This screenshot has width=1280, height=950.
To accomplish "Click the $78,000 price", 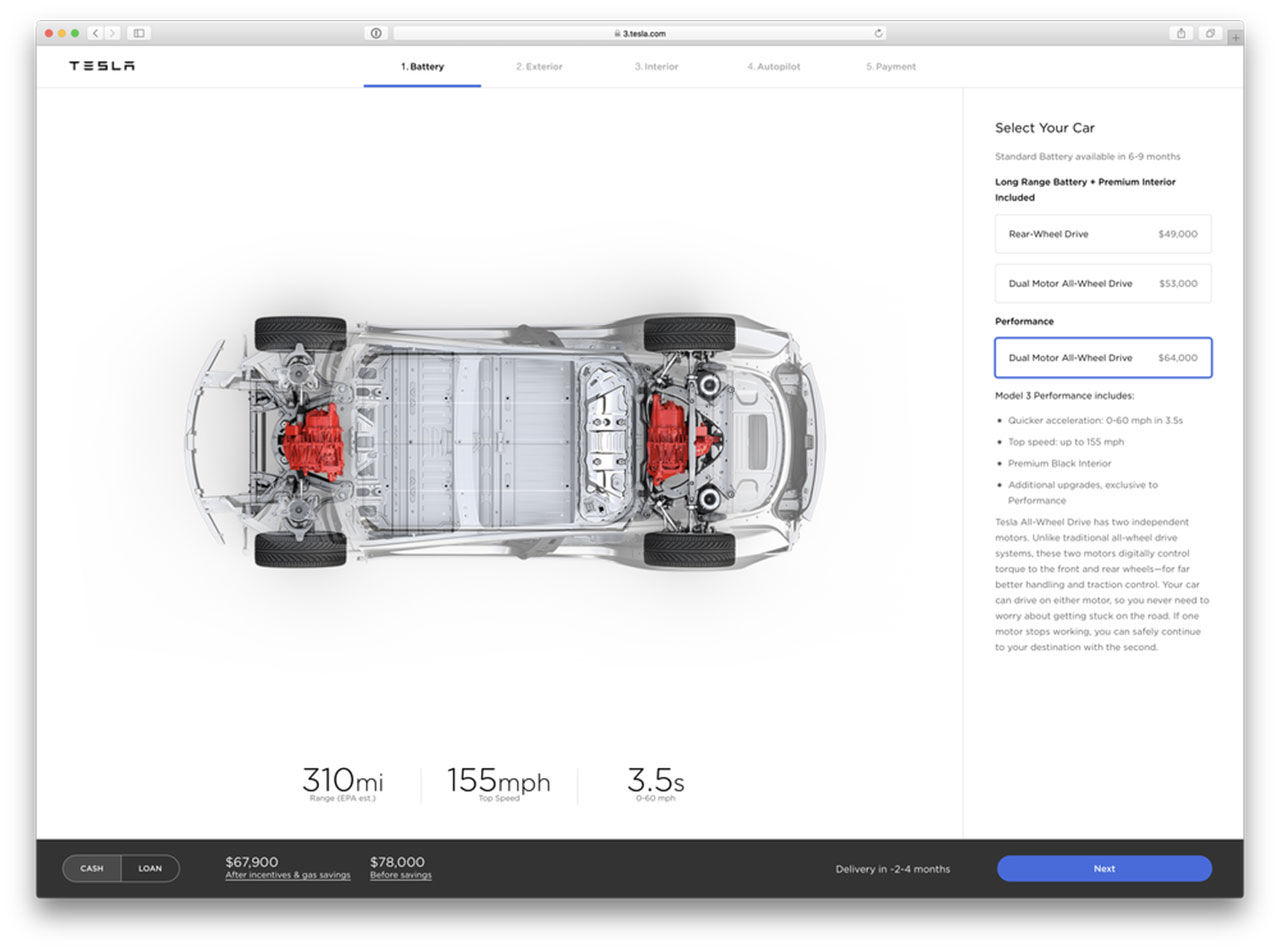I will pyautogui.click(x=397, y=862).
